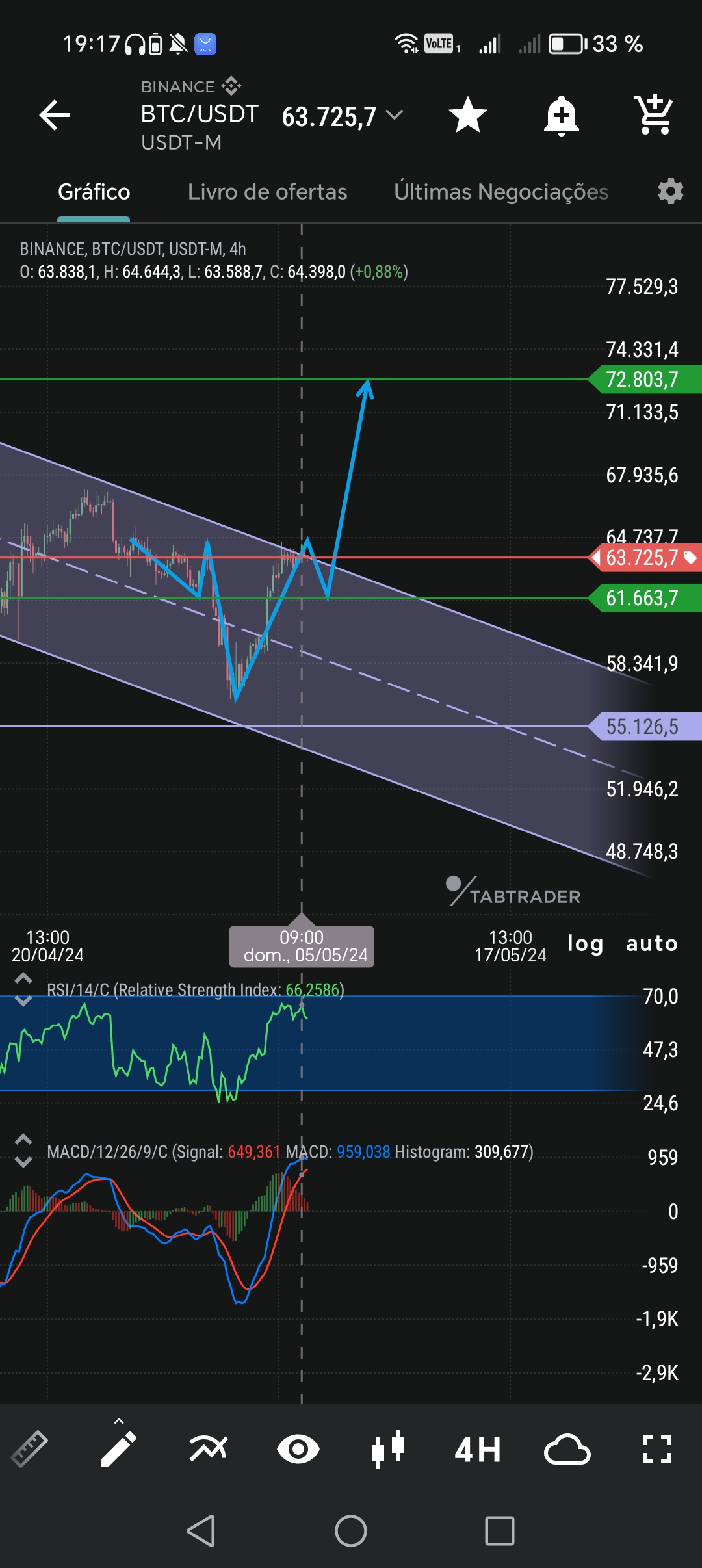Tap the RSI/14/C indicator title
The height and width of the screenshot is (1568, 702).
[x=195, y=989]
